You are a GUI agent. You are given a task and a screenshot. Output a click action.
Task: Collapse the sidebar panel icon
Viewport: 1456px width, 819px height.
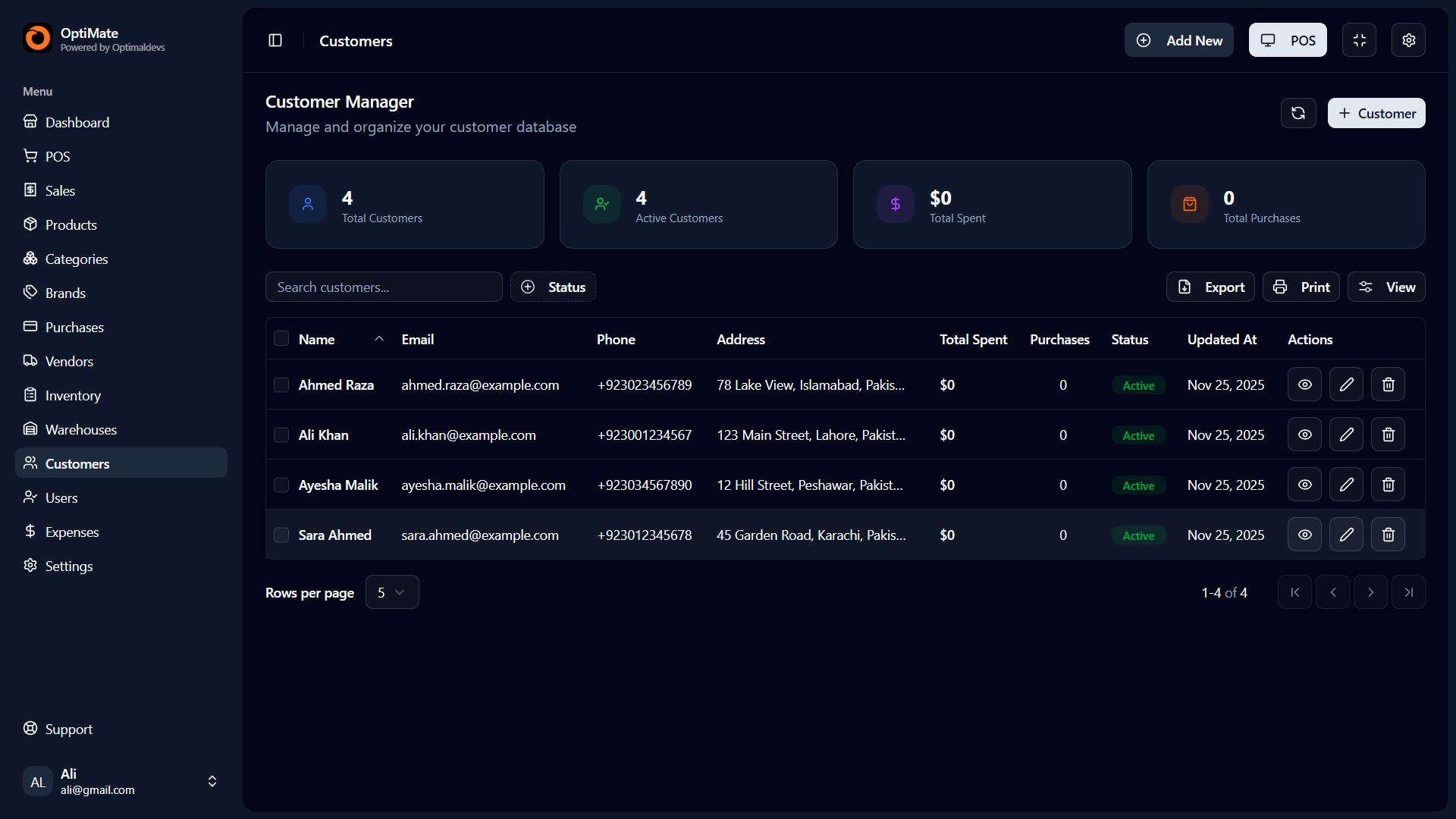tap(275, 40)
